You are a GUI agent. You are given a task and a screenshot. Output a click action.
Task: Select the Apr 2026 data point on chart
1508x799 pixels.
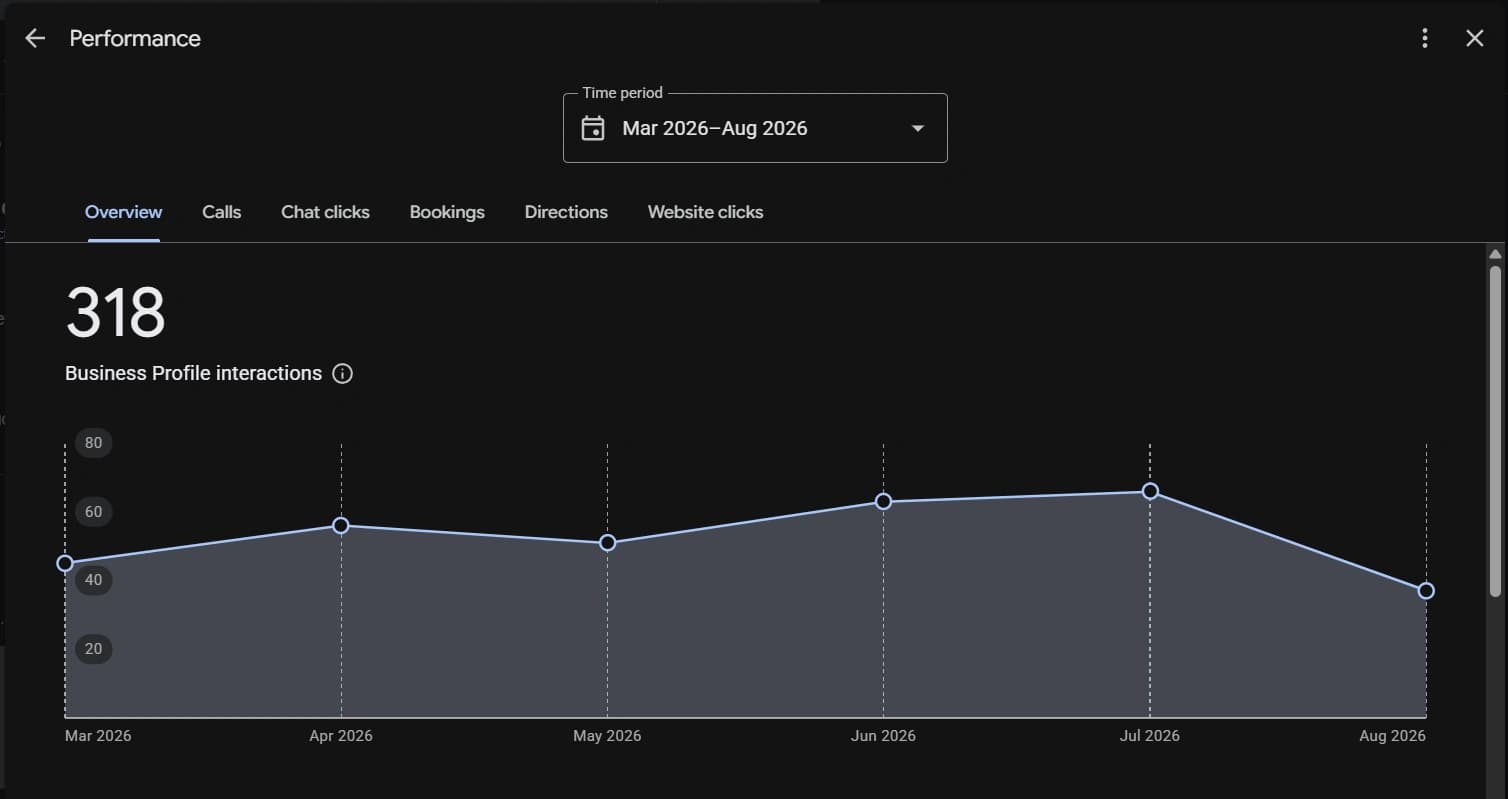341,525
